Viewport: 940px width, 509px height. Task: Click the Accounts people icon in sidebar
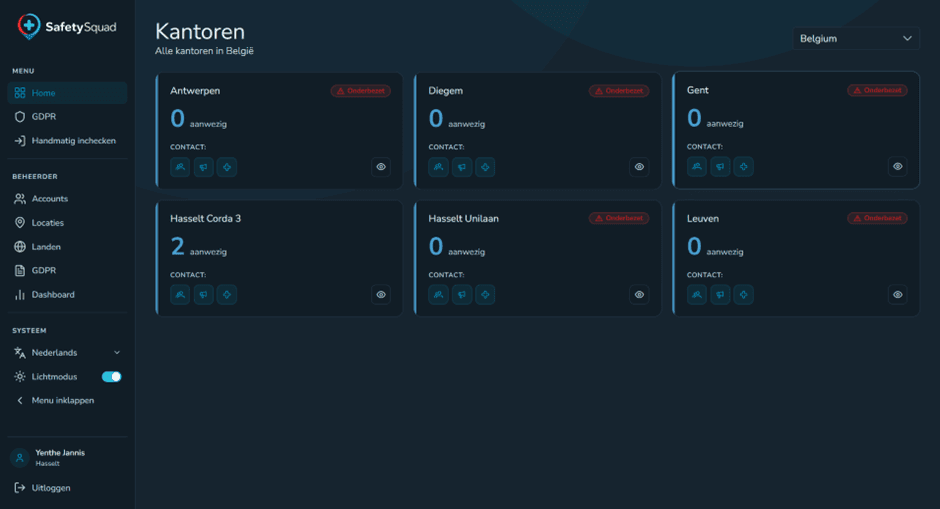tap(20, 199)
